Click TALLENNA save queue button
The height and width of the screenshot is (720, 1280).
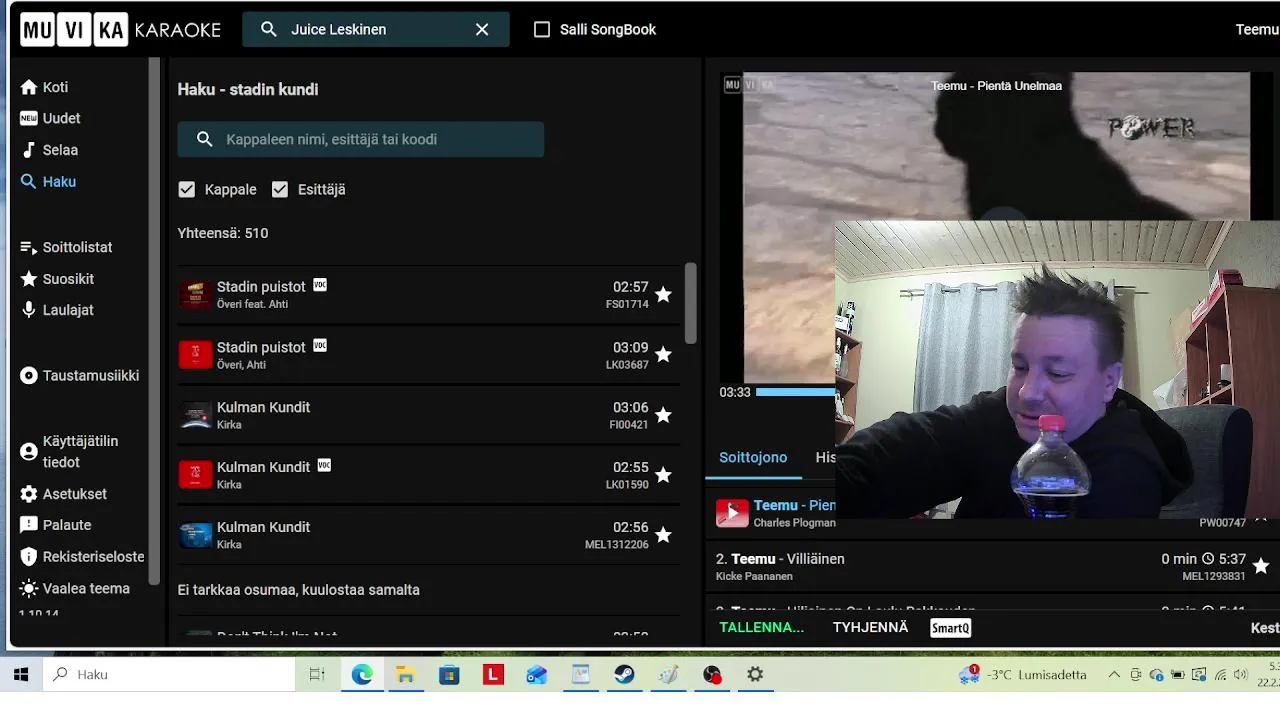tap(762, 628)
